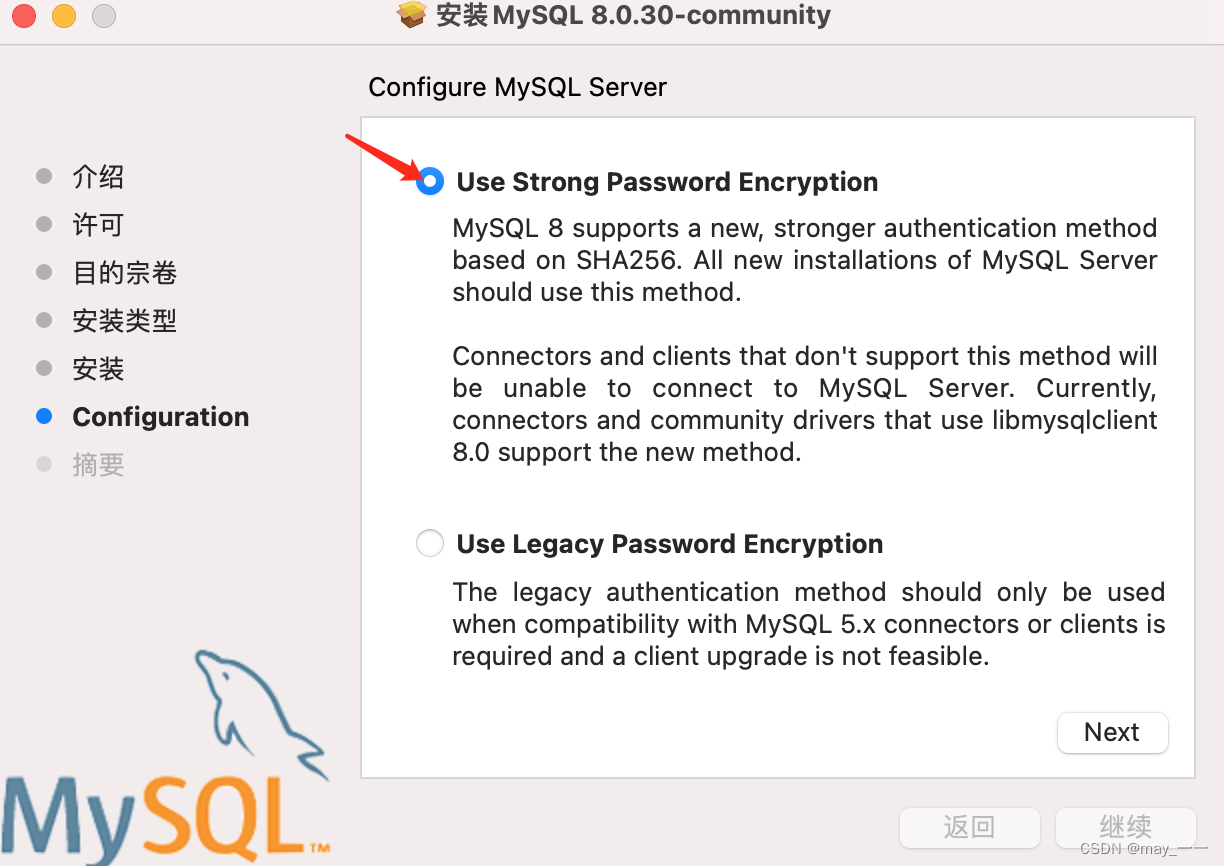The image size is (1224, 866).
Task: Click the Next button
Action: (x=1112, y=732)
